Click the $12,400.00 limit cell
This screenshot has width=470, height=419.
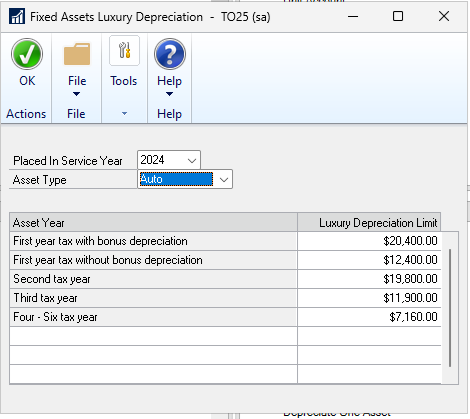(369, 260)
